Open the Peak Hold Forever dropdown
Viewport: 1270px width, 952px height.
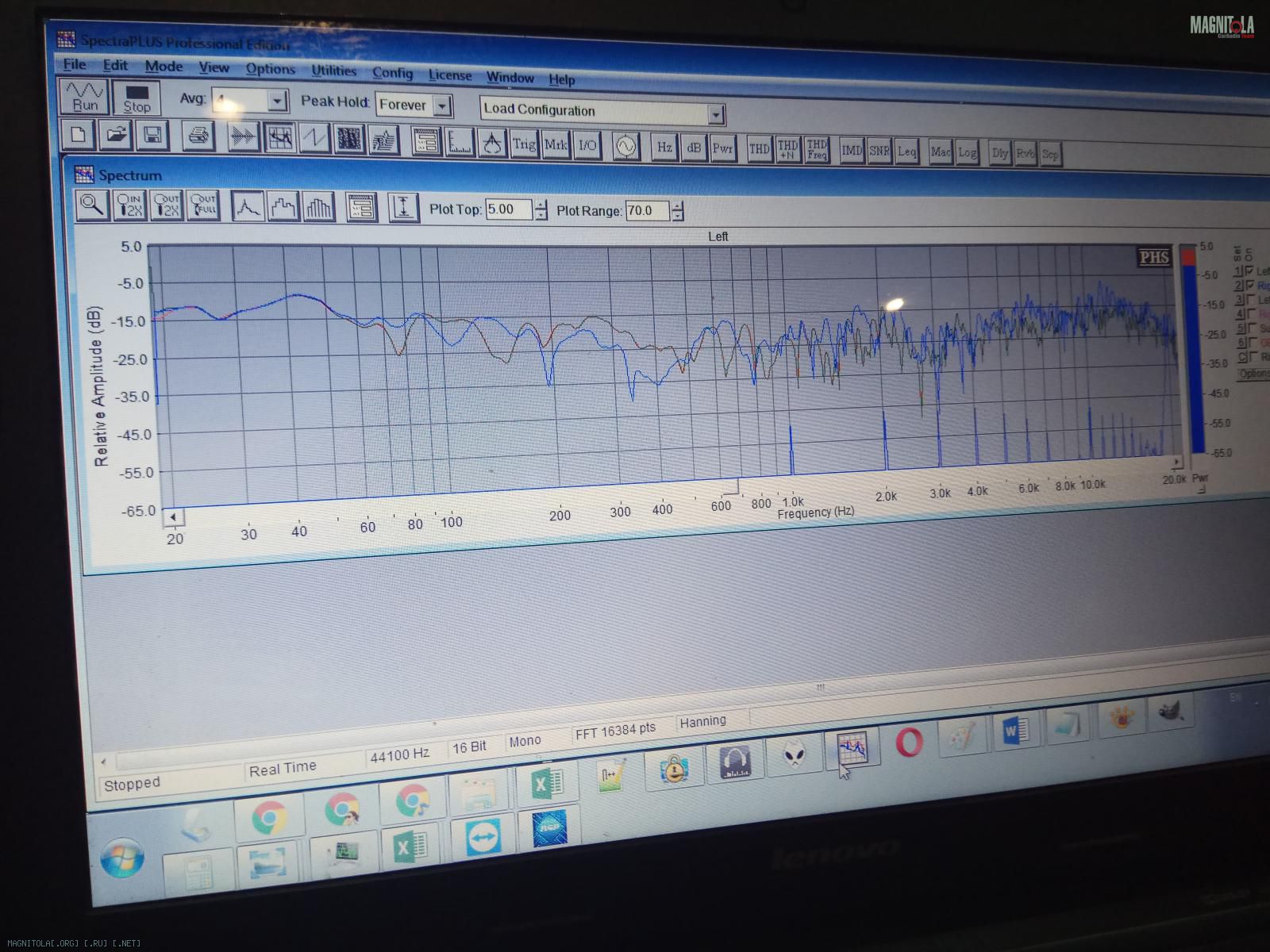pos(443,106)
